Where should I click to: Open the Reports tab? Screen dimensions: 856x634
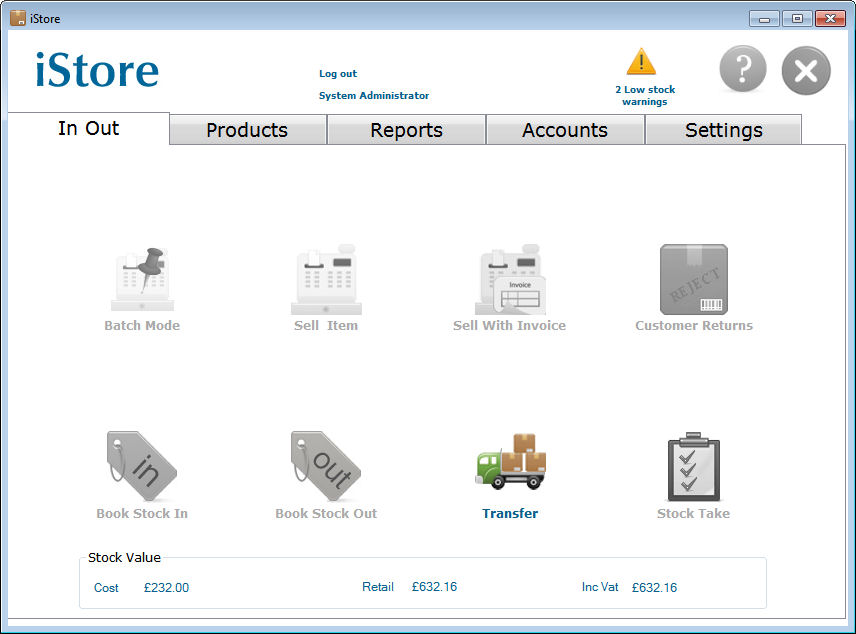406,130
